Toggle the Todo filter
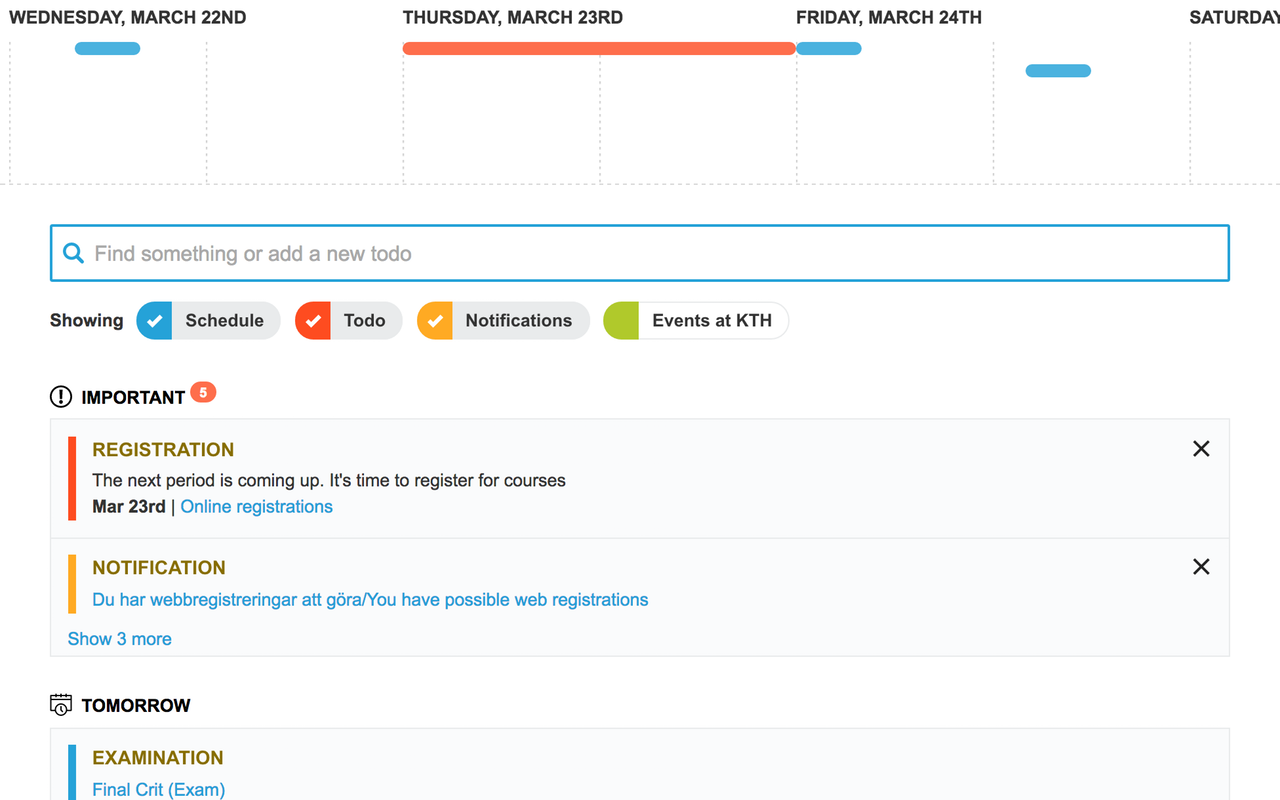The image size is (1280, 800). [348, 321]
